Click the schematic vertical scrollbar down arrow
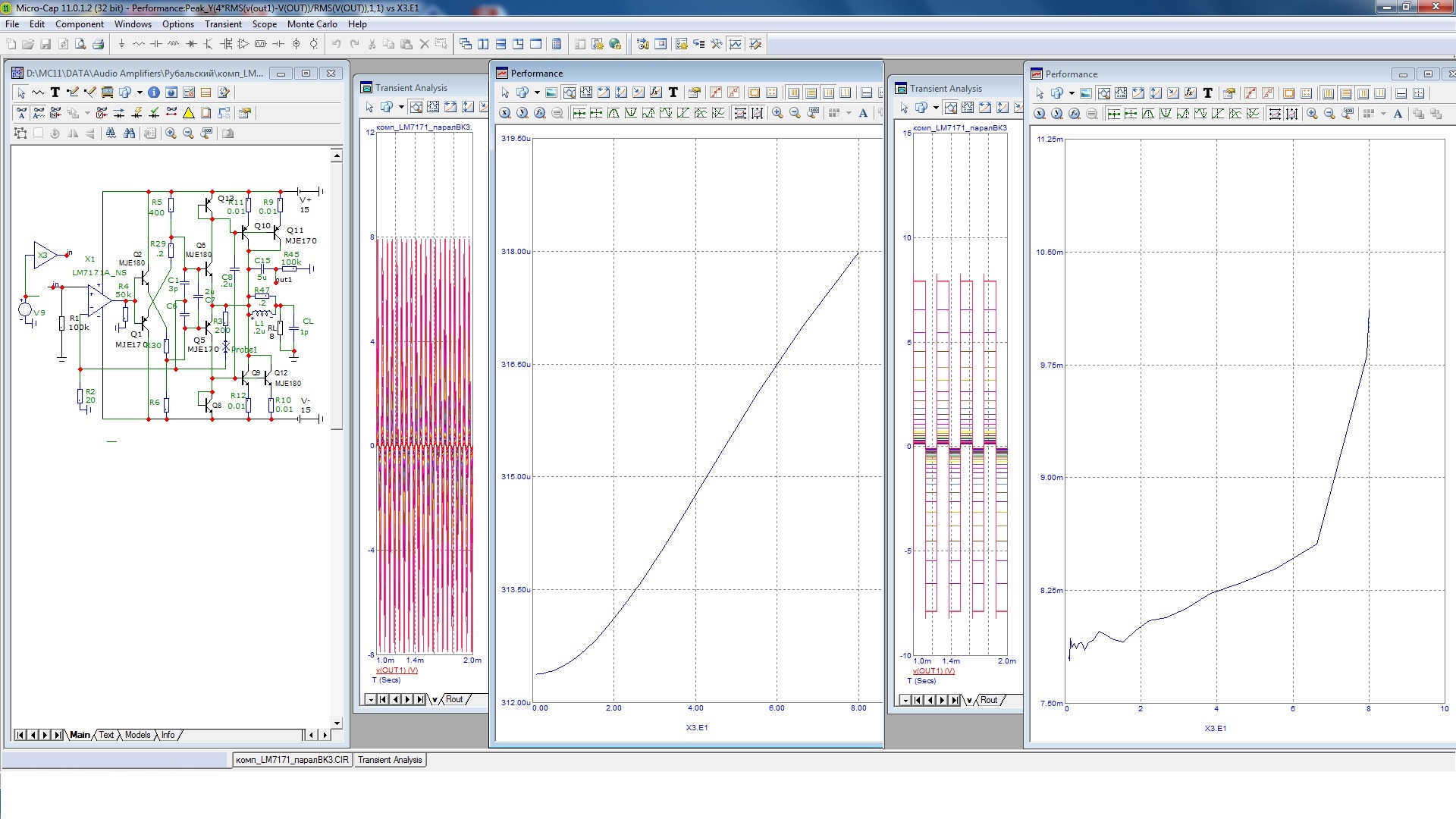The height and width of the screenshot is (819, 1456). [337, 723]
